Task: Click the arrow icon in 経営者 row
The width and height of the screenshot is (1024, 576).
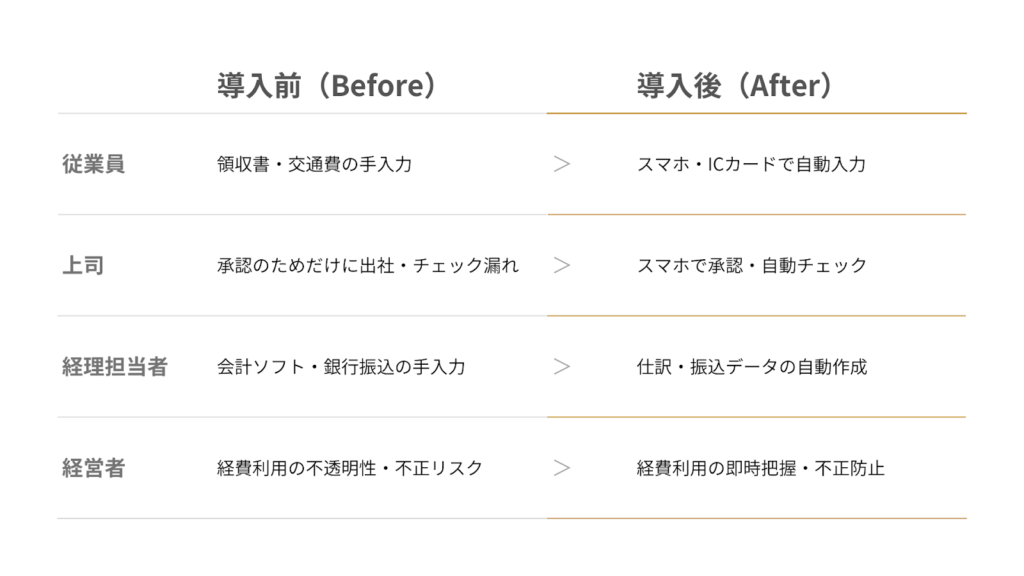Action: tap(562, 468)
